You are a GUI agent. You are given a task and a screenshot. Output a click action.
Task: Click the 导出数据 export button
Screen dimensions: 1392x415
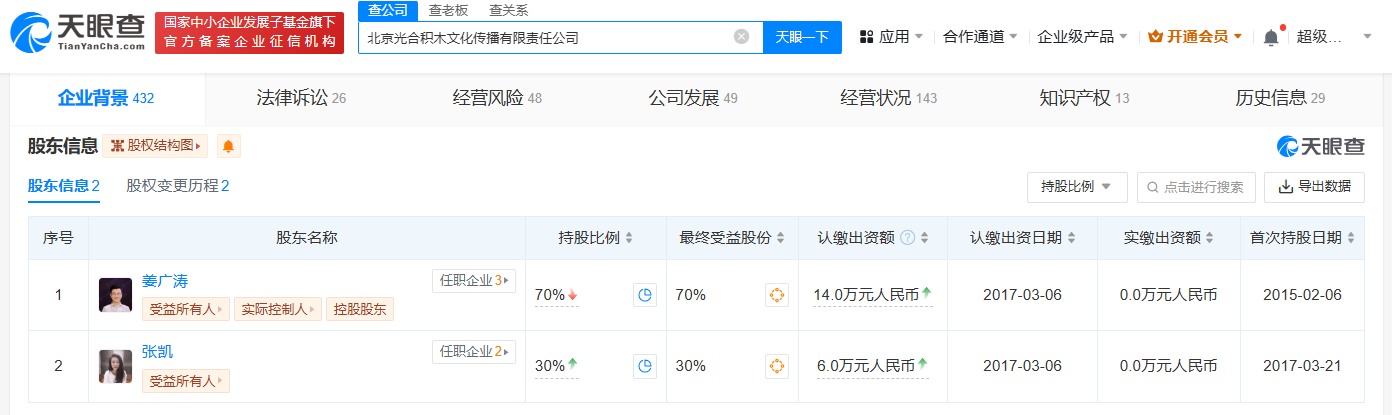(1314, 187)
